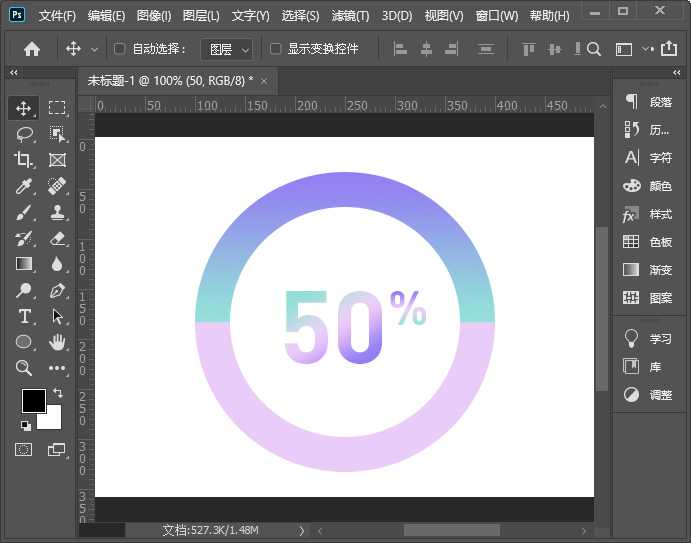
Task: Select the Dodge tool
Action: tap(23, 290)
